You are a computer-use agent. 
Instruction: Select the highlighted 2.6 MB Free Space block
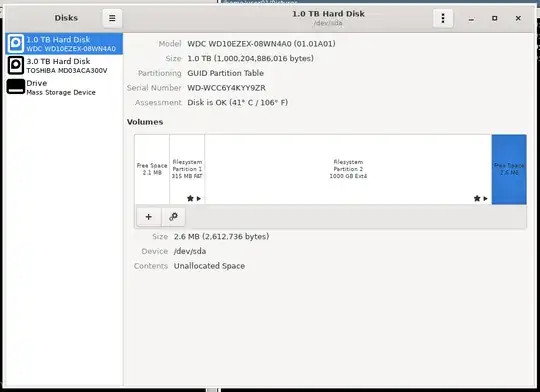point(509,169)
